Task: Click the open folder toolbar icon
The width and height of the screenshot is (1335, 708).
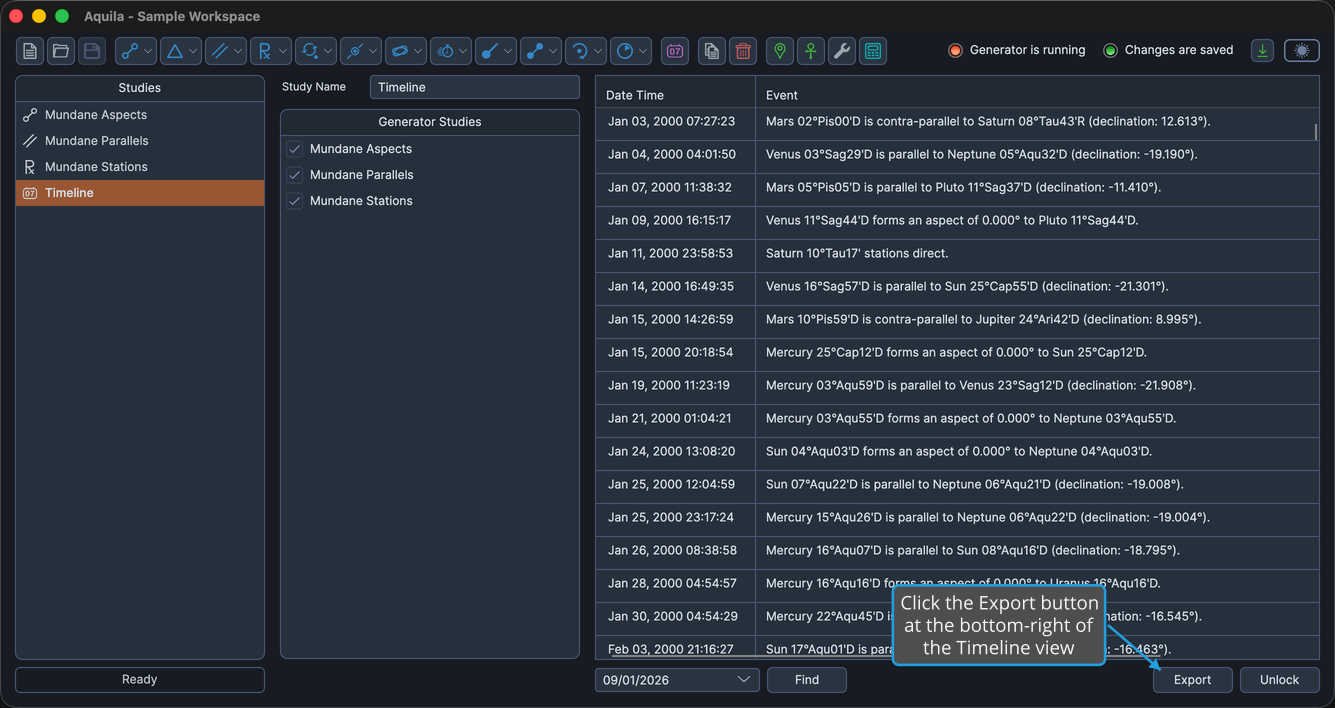Action: coord(61,51)
